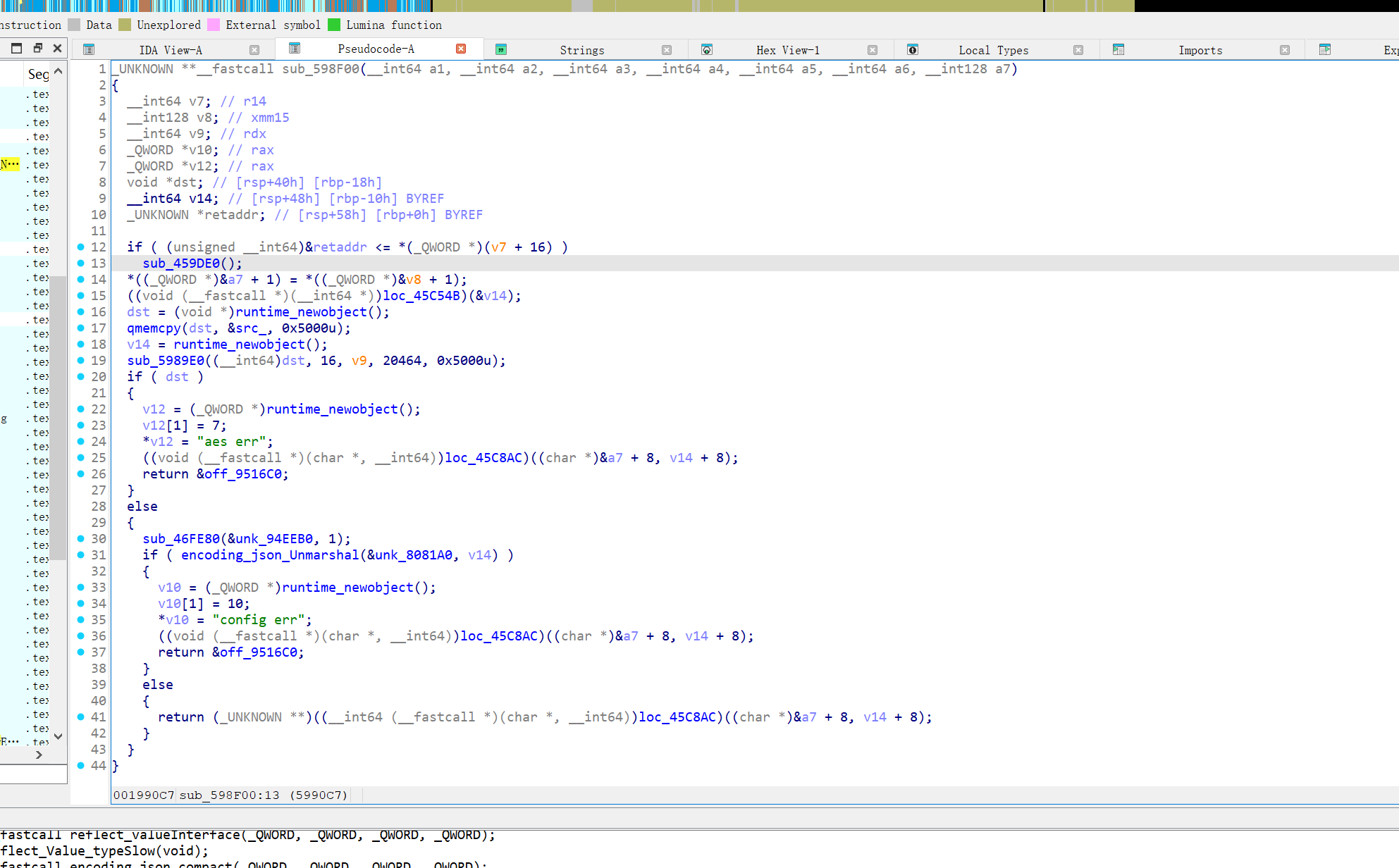Toggle breakpoint dot on line 19

81,361
